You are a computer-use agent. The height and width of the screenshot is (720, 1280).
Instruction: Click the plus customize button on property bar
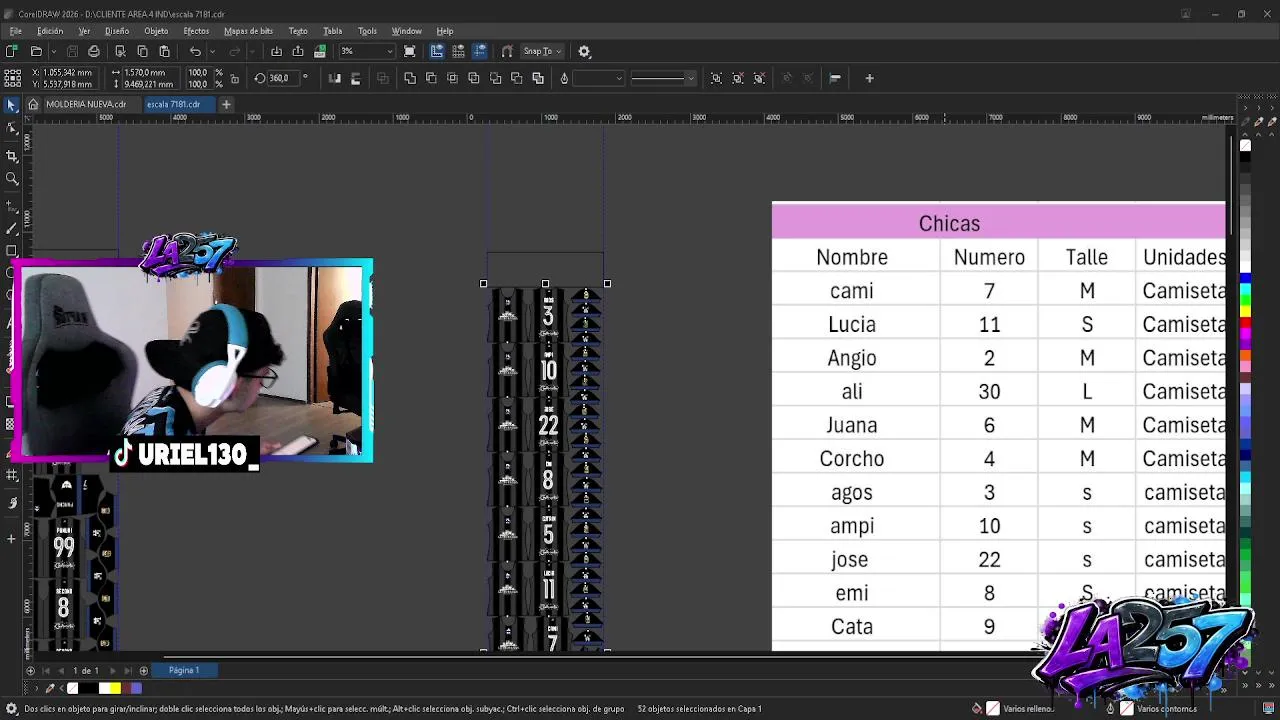869,78
